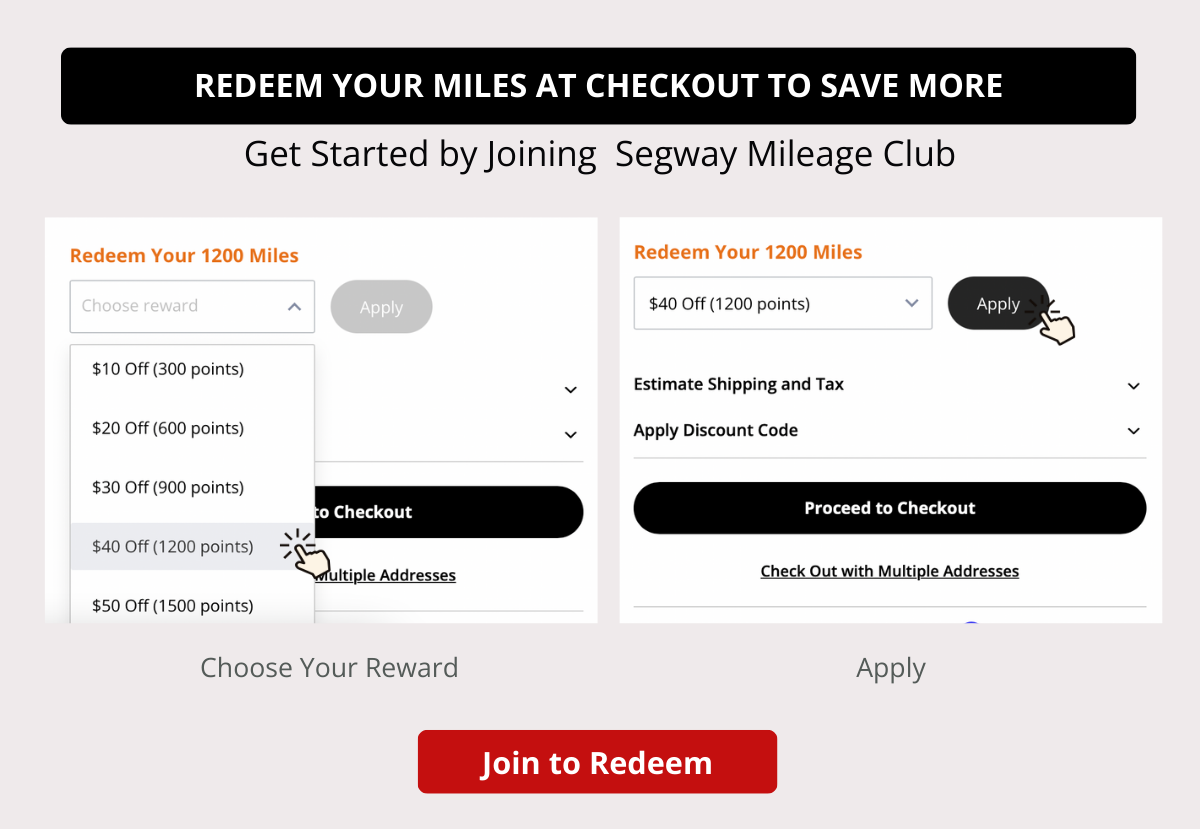The width and height of the screenshot is (1200, 829).
Task: Expand Estimate Shipping and Tax section
Action: pos(889,385)
